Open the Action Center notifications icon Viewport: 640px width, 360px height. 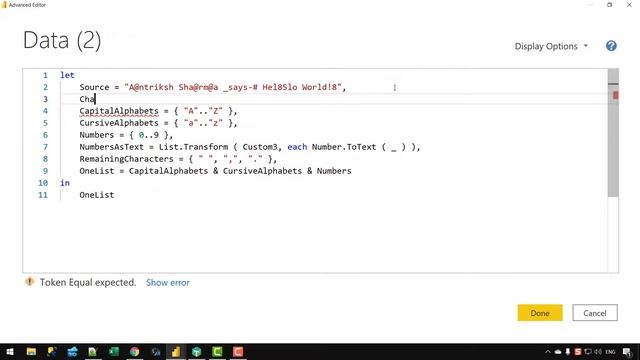pyautogui.click(x=627, y=351)
